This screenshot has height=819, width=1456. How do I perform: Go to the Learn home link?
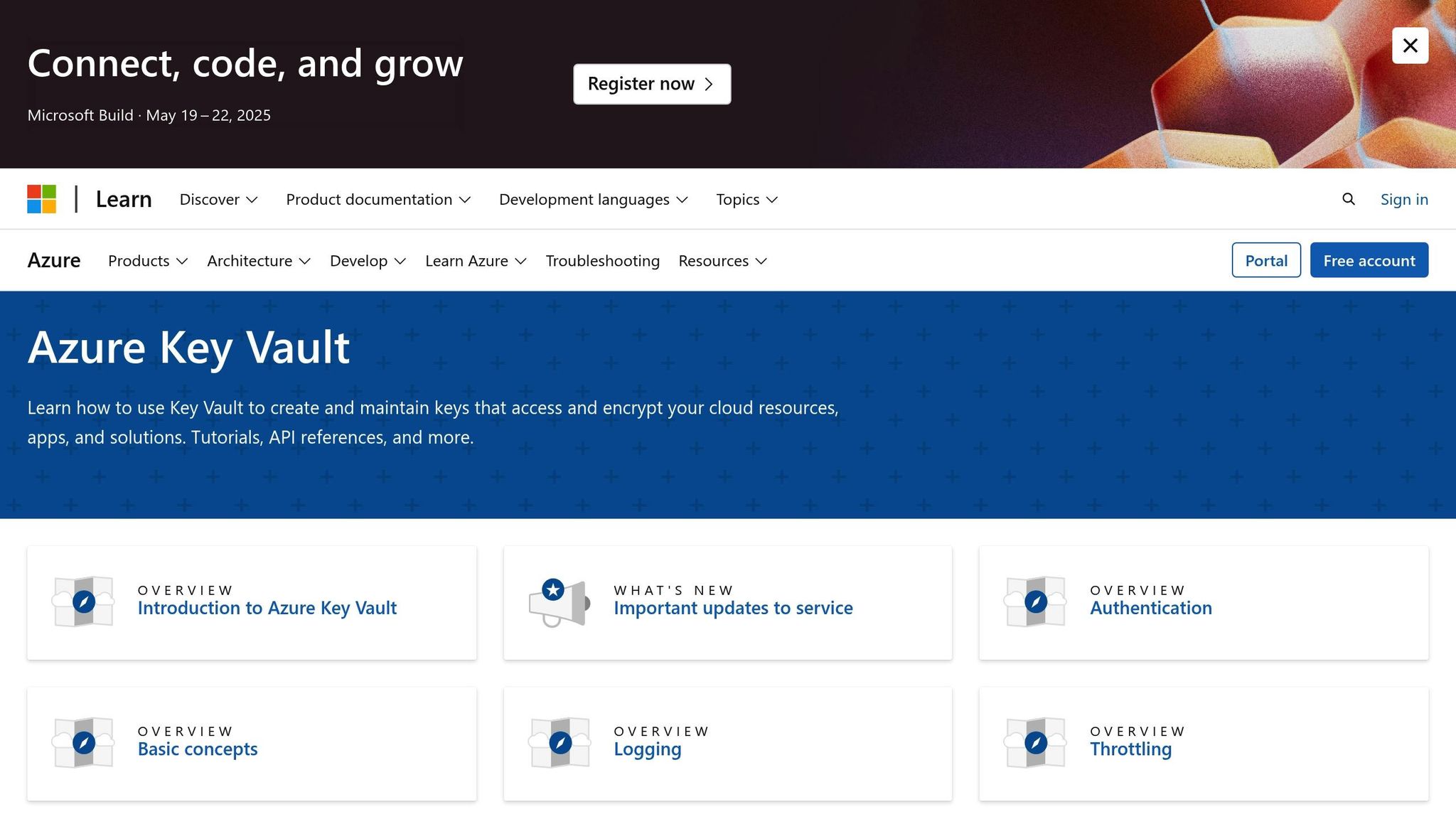coord(124,199)
